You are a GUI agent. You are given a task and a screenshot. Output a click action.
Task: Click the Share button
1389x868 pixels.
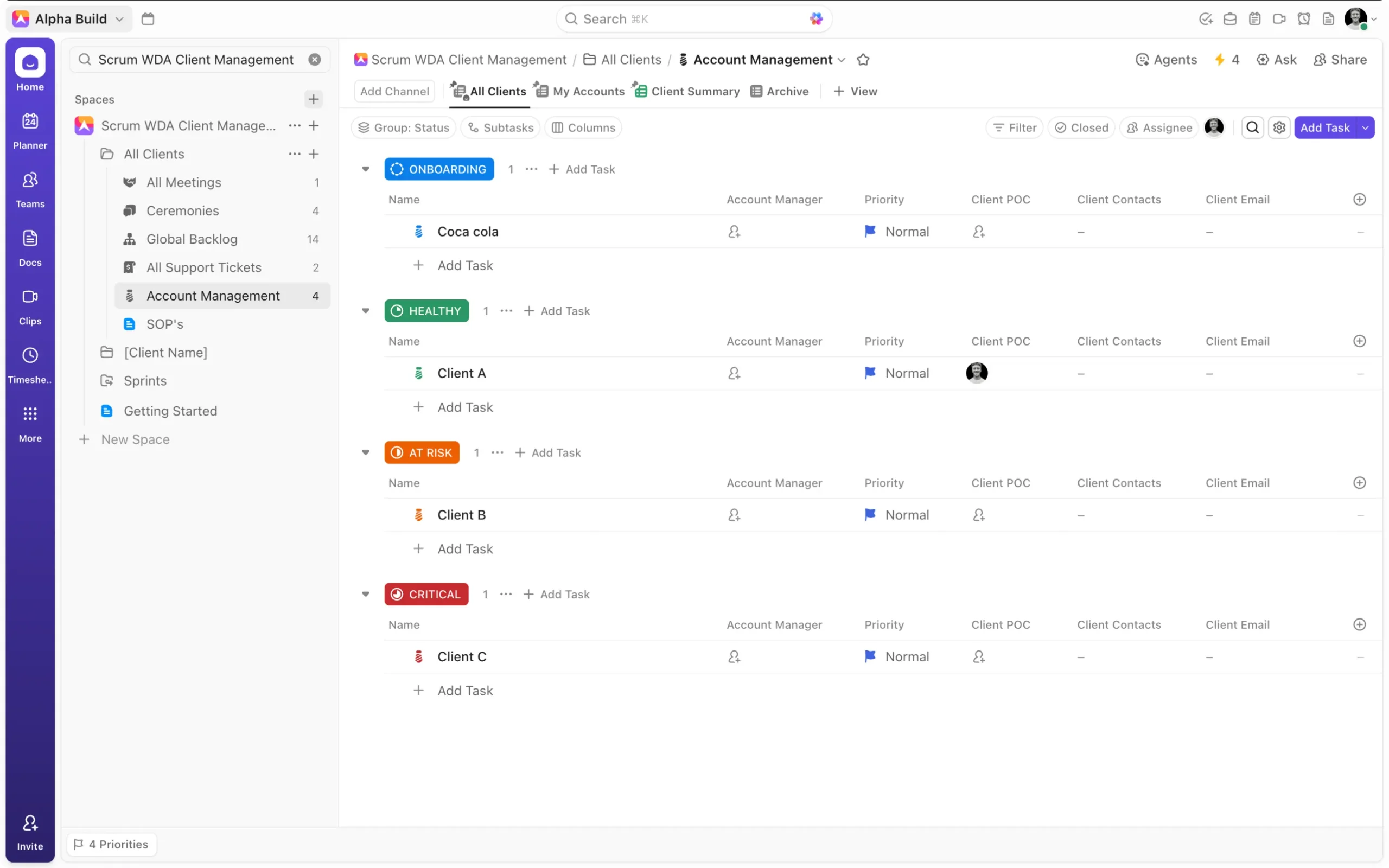[x=1340, y=60]
